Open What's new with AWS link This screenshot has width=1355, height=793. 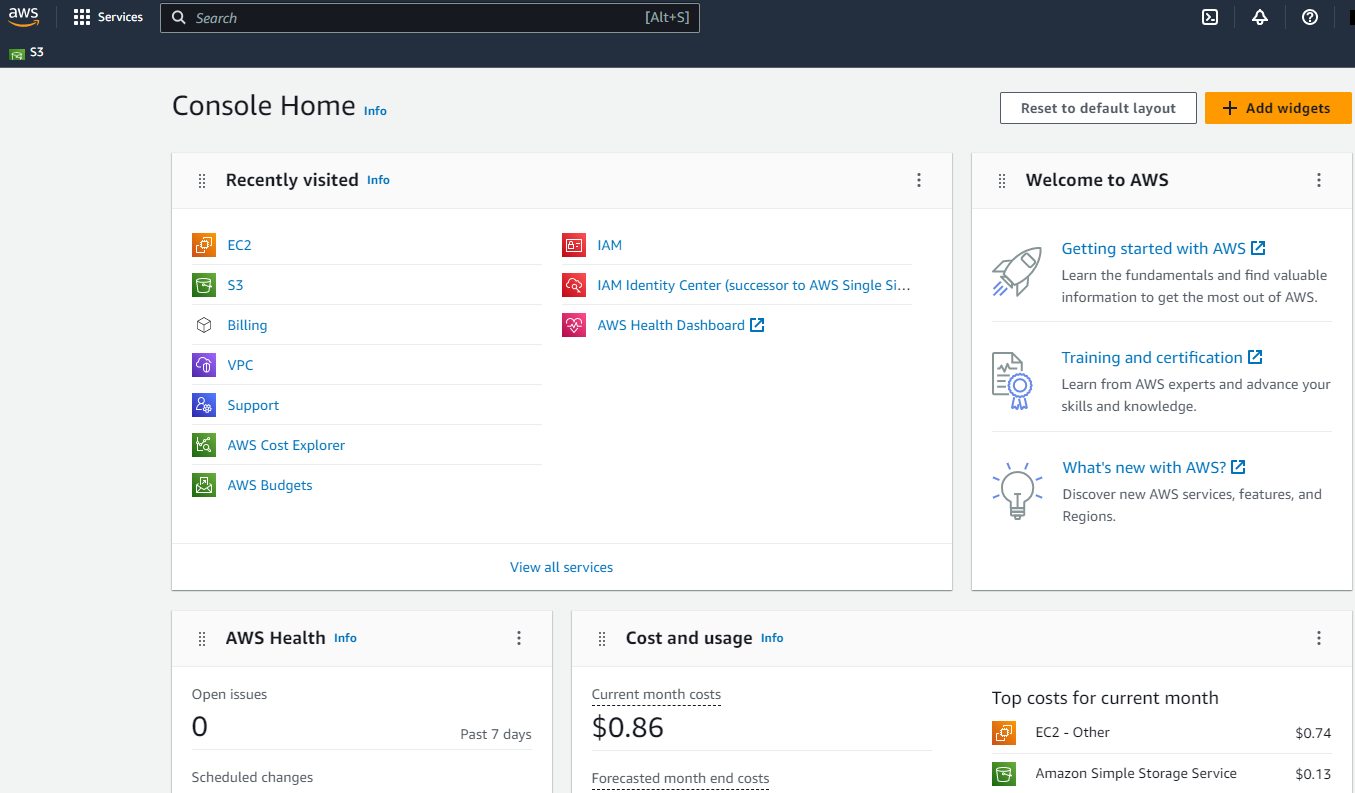pos(1154,467)
